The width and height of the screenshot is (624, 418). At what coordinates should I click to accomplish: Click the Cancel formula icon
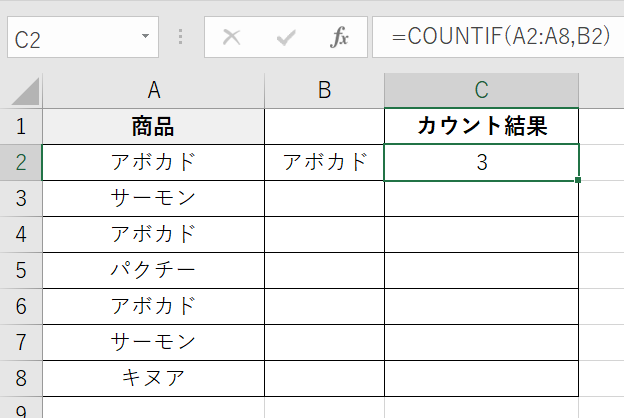[232, 38]
